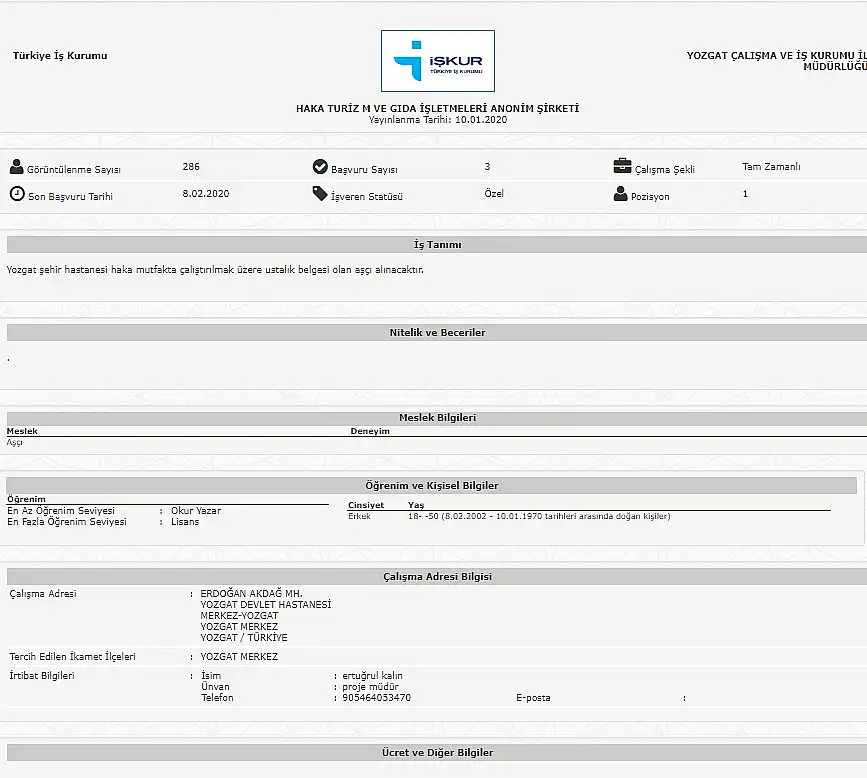Click the 'Pozisyon' label
867x778 pixels.
click(x=650, y=197)
